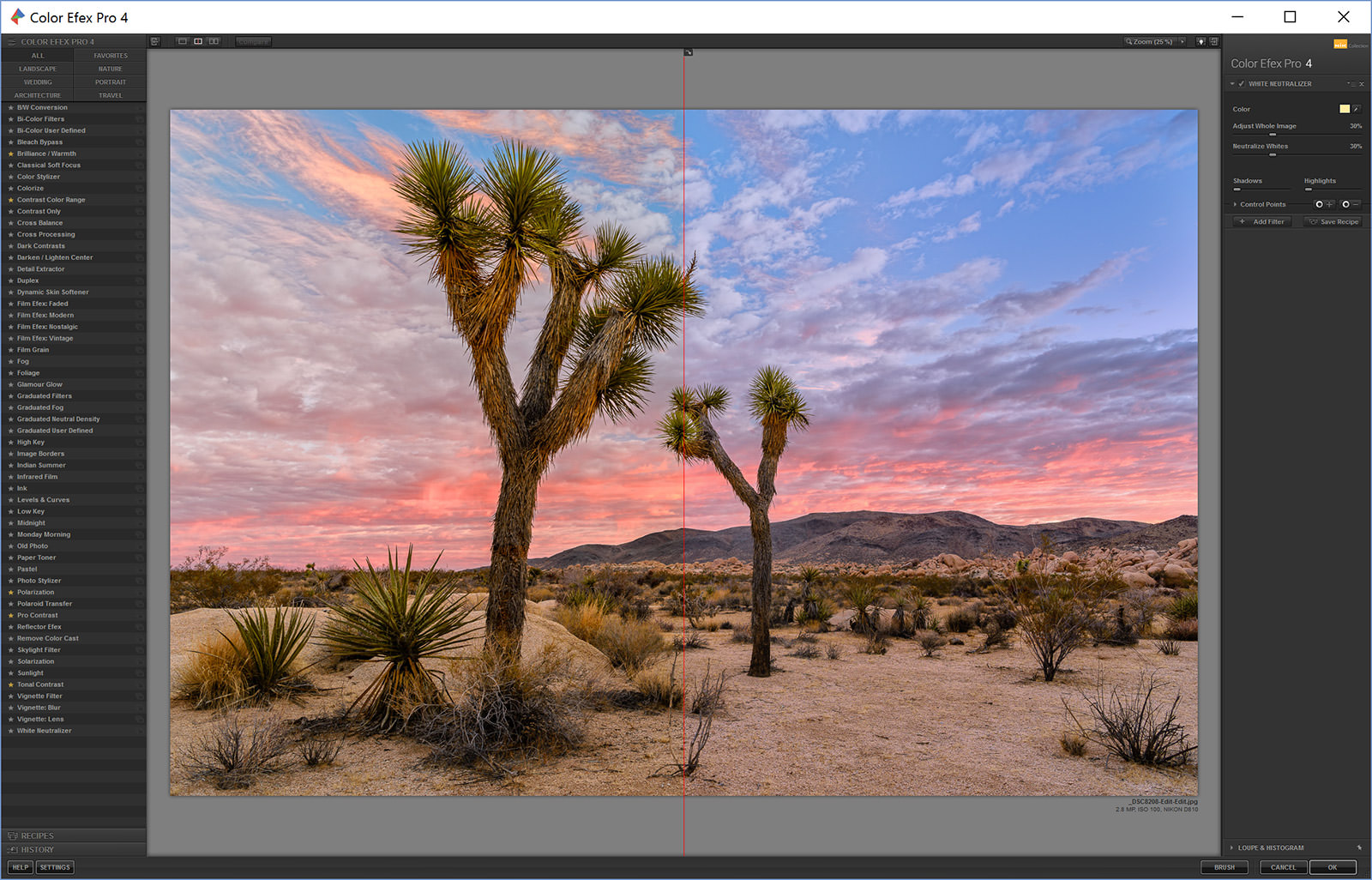Click the Compare button
This screenshot has height=880, width=1372.
tap(253, 41)
